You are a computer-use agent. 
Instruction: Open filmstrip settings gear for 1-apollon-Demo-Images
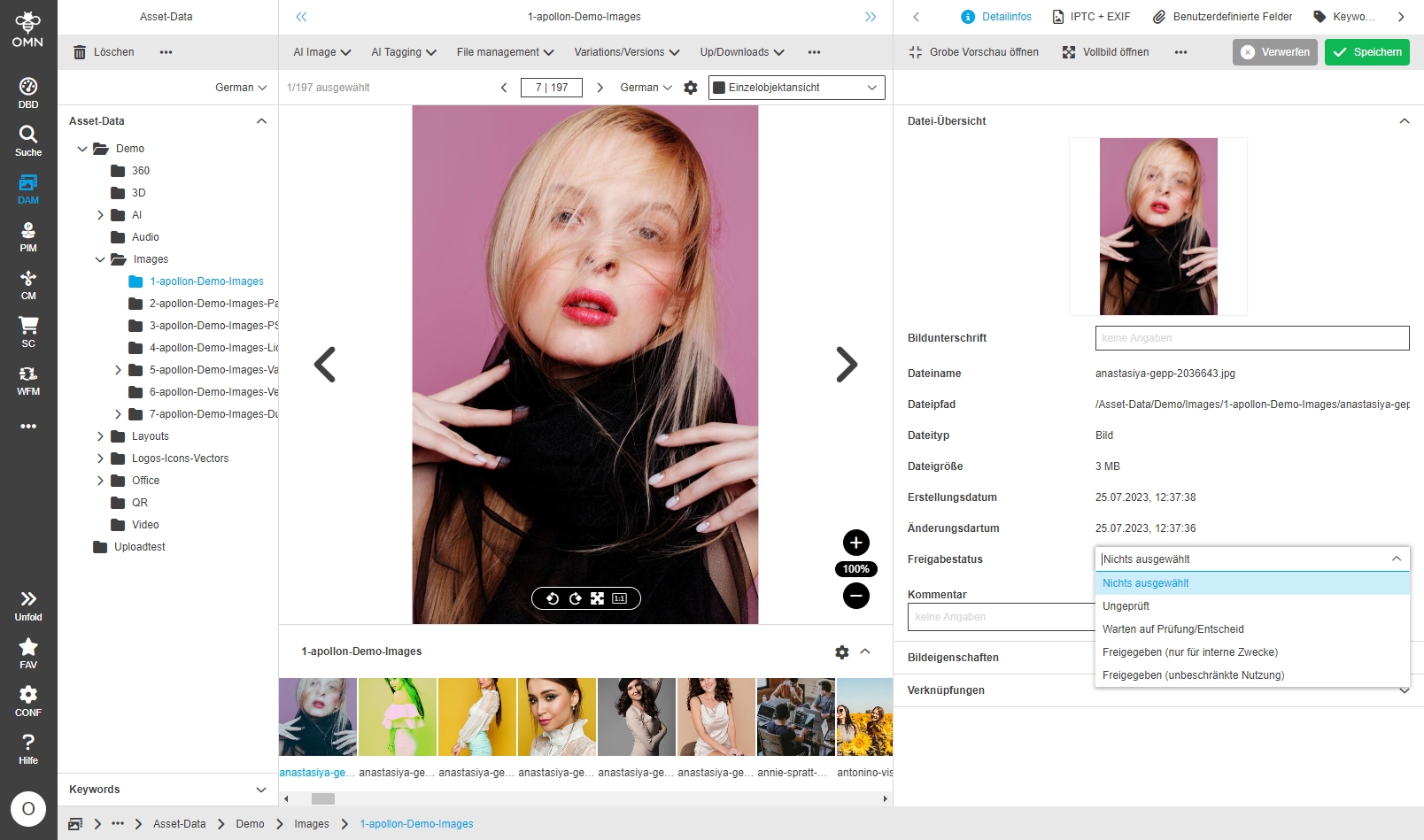click(x=842, y=651)
